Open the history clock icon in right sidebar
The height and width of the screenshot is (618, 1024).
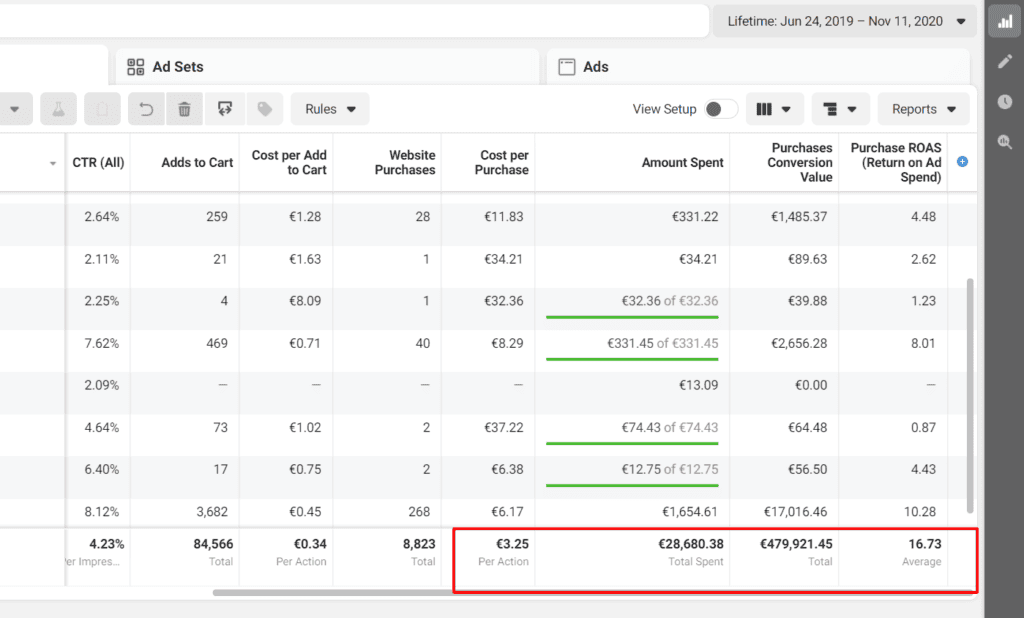click(x=1004, y=101)
